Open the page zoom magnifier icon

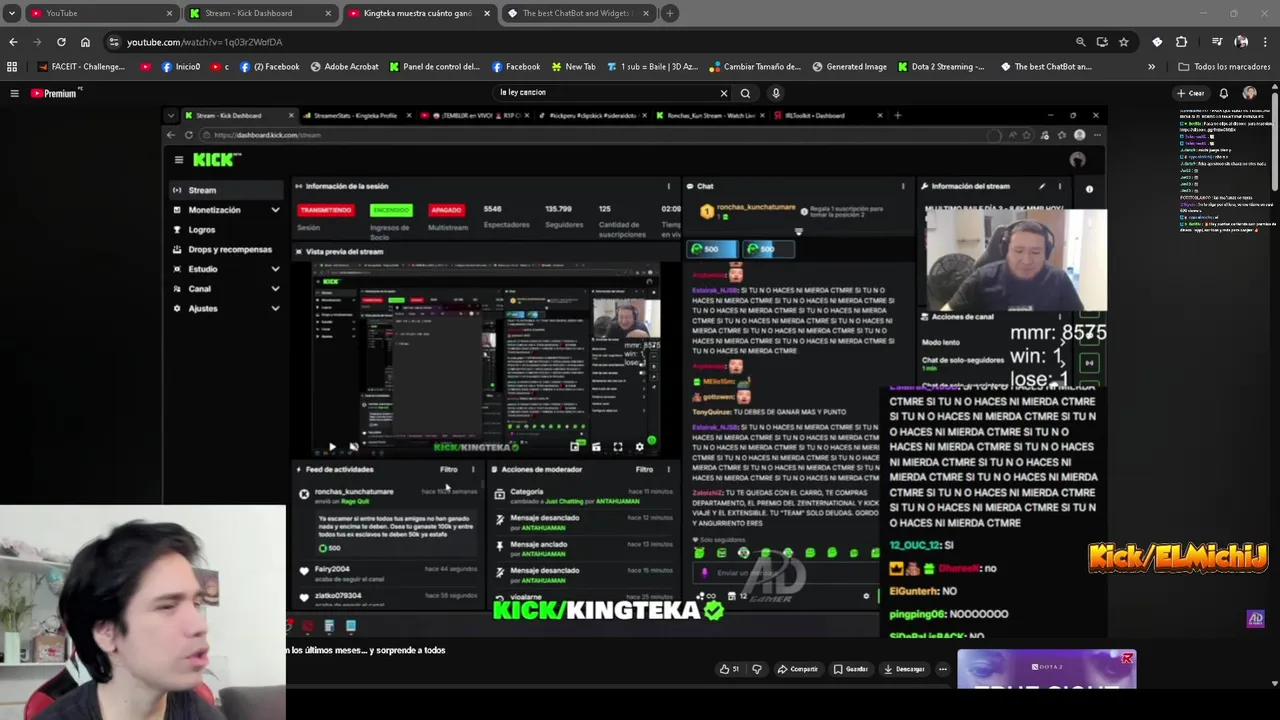(x=1080, y=42)
